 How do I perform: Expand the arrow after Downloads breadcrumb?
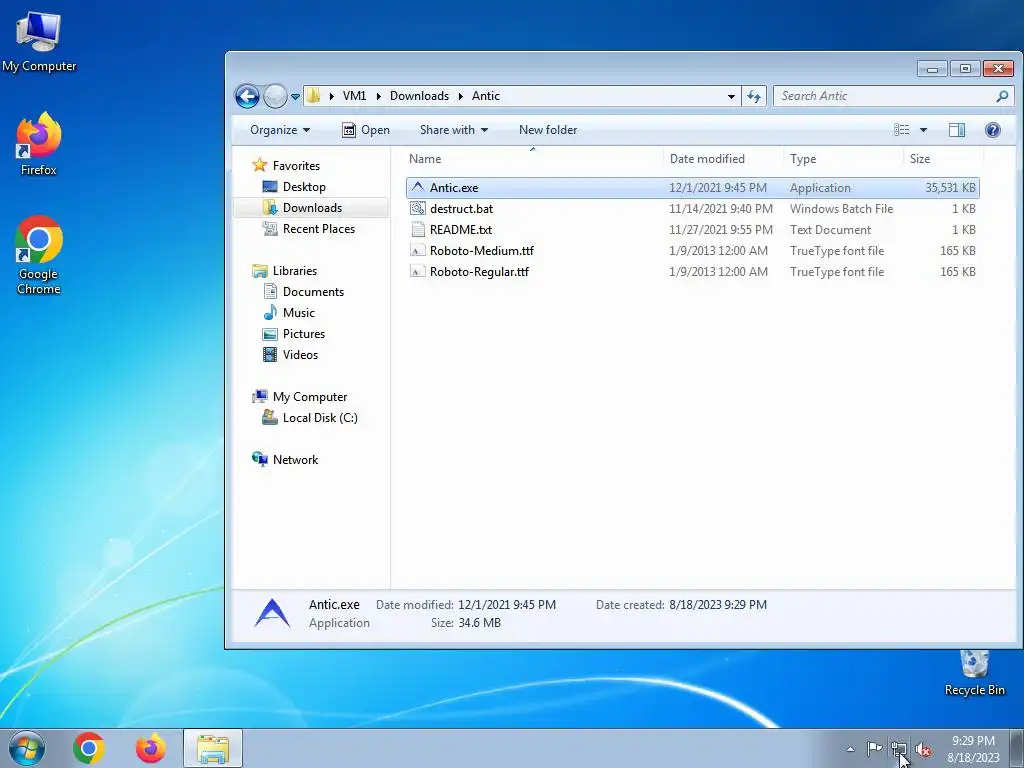pos(460,97)
